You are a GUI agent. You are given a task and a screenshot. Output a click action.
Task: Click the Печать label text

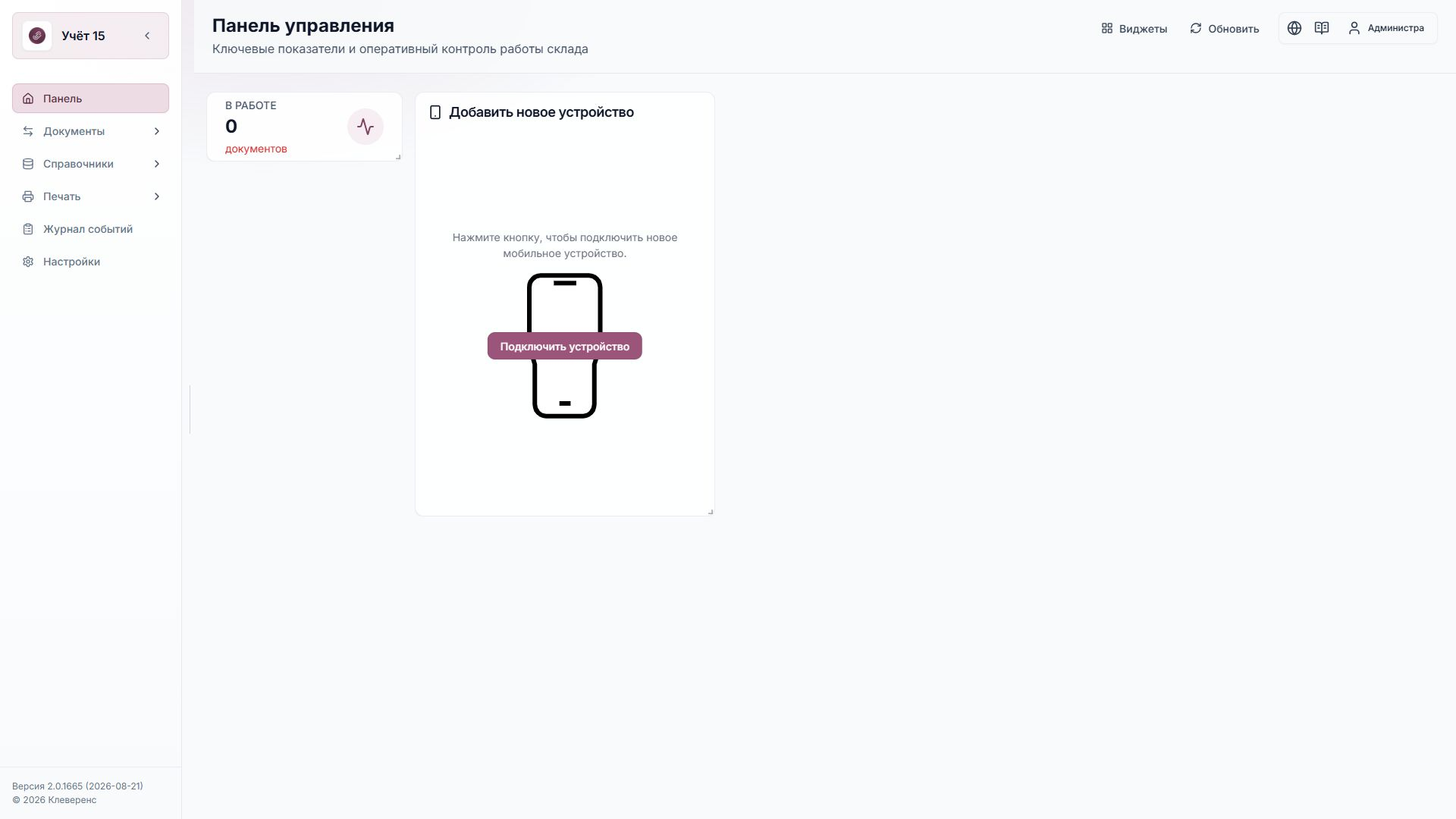pyautogui.click(x=61, y=196)
